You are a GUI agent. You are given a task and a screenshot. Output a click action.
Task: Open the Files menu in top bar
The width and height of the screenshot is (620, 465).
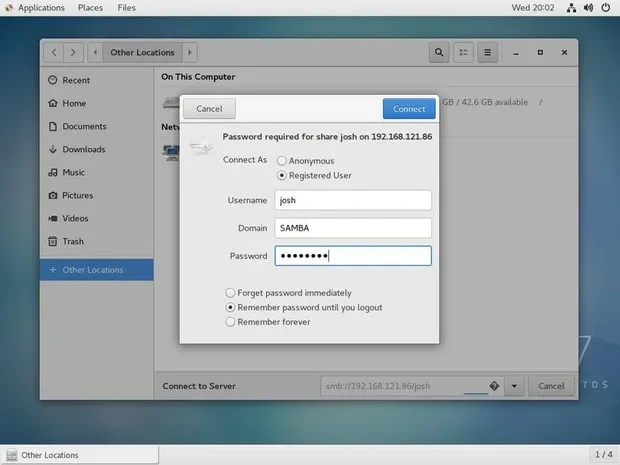click(x=127, y=8)
